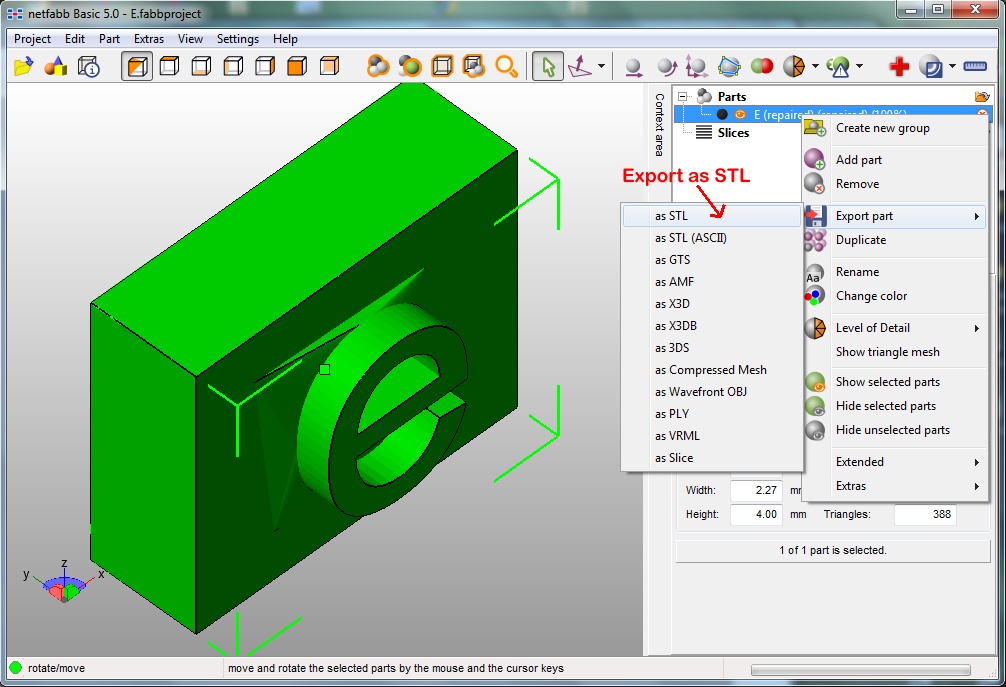Image resolution: width=1006 pixels, height=687 pixels.
Task: Open the Extras menu in menu bar
Action: pos(149,38)
